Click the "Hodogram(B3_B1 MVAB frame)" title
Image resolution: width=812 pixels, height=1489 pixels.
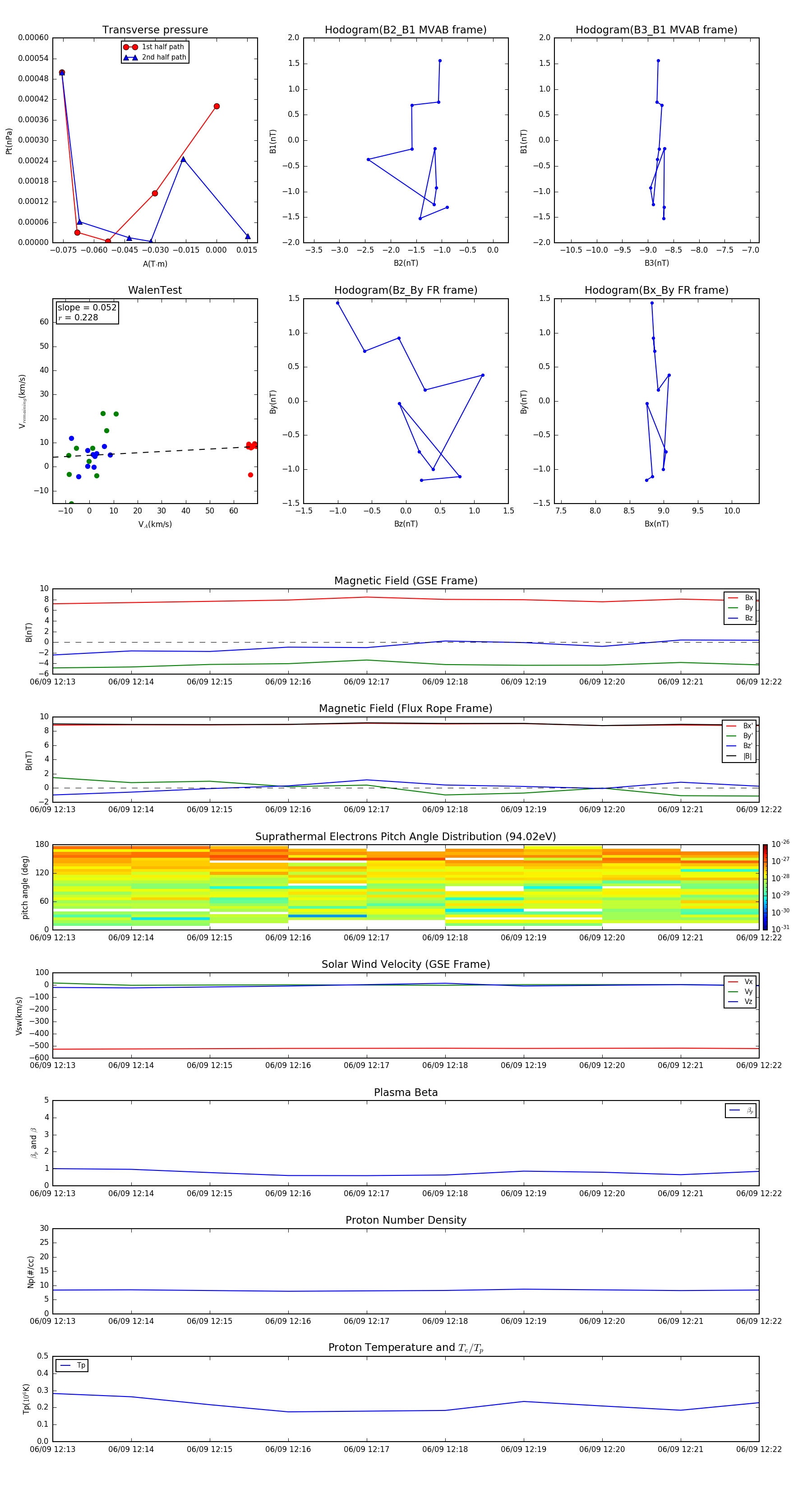click(656, 30)
